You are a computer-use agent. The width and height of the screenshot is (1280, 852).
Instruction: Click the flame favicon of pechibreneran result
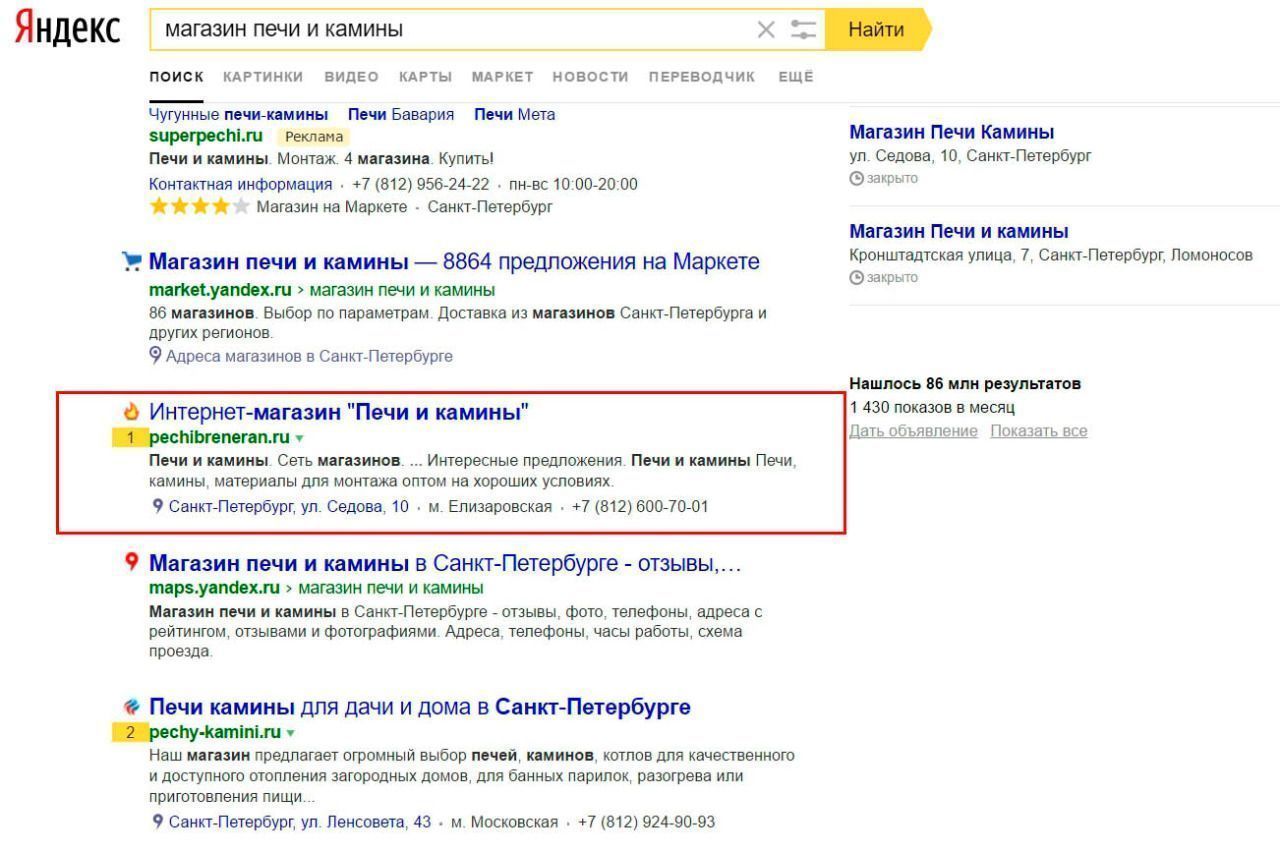130,412
